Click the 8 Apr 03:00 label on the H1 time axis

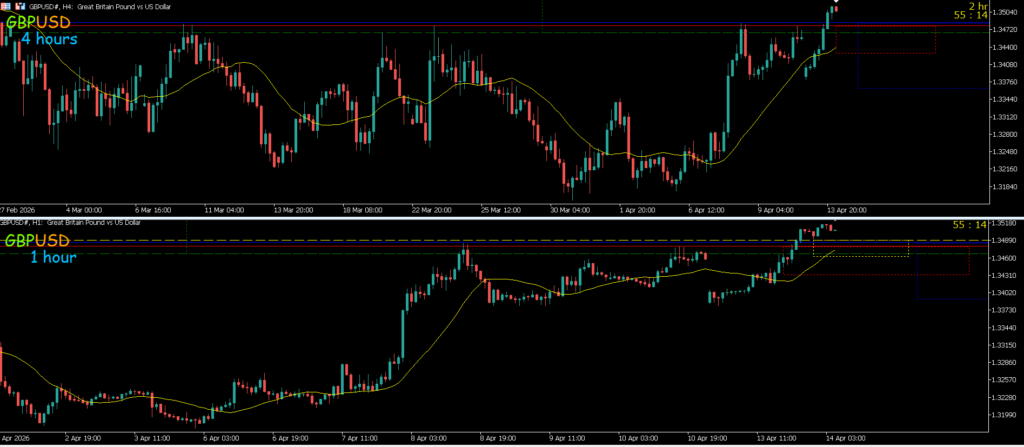click(x=426, y=439)
